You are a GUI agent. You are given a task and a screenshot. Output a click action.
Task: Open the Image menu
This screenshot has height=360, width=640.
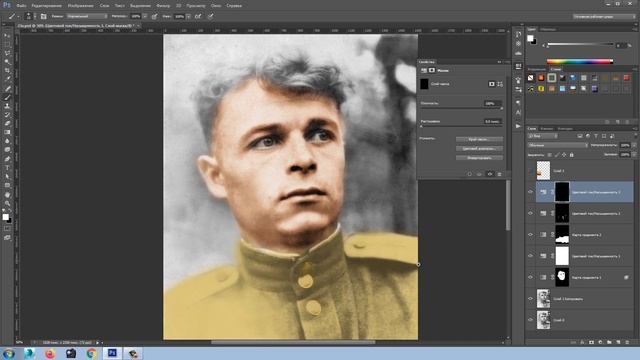[80, 6]
